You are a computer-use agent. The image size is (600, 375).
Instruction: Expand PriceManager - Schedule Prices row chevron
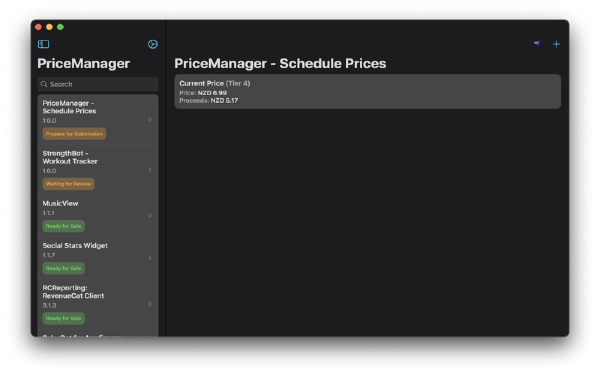click(x=150, y=119)
